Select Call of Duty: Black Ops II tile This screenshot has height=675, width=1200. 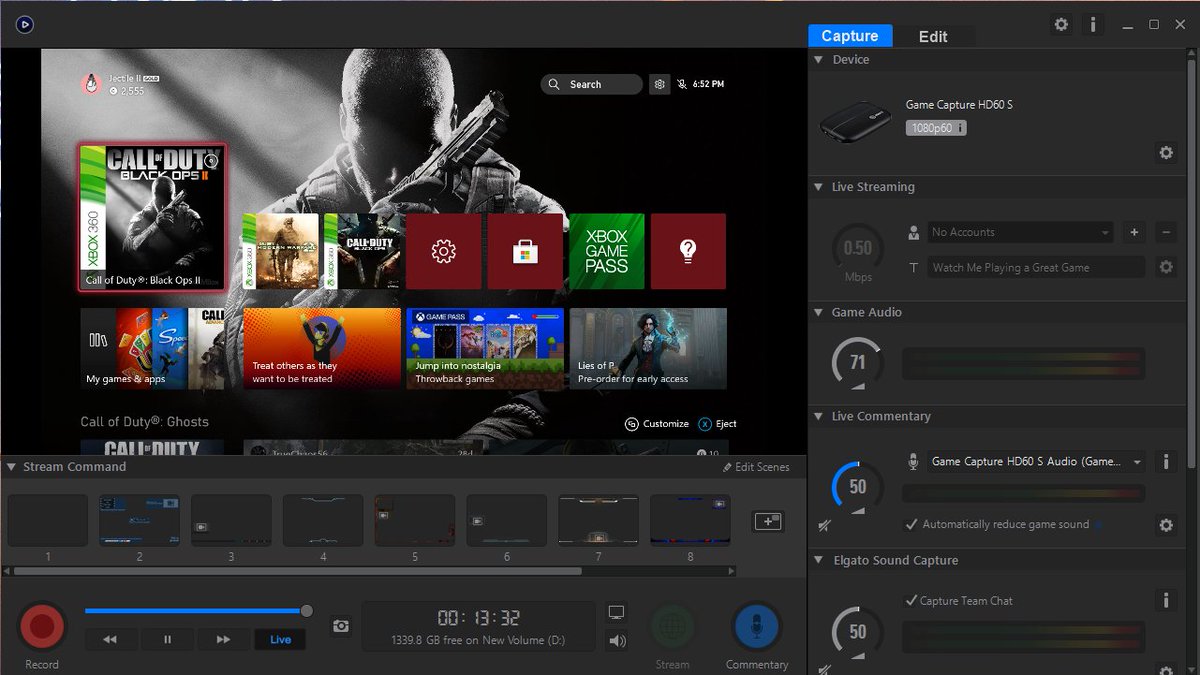click(x=152, y=217)
